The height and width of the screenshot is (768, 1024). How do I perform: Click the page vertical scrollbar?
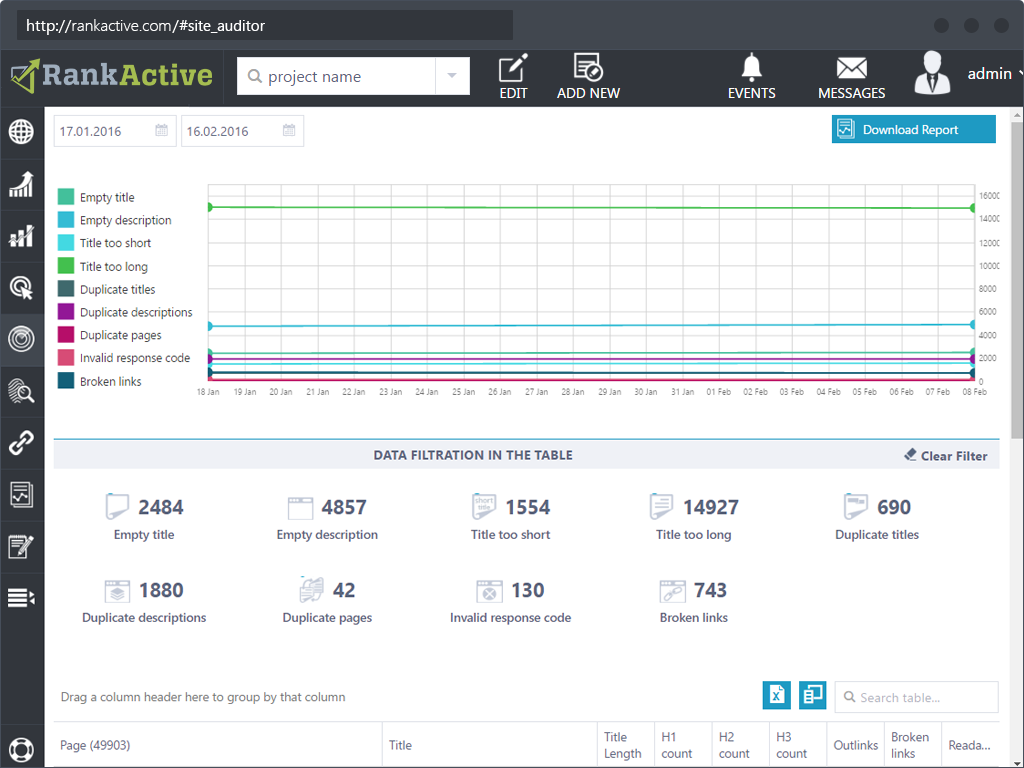click(x=1017, y=280)
